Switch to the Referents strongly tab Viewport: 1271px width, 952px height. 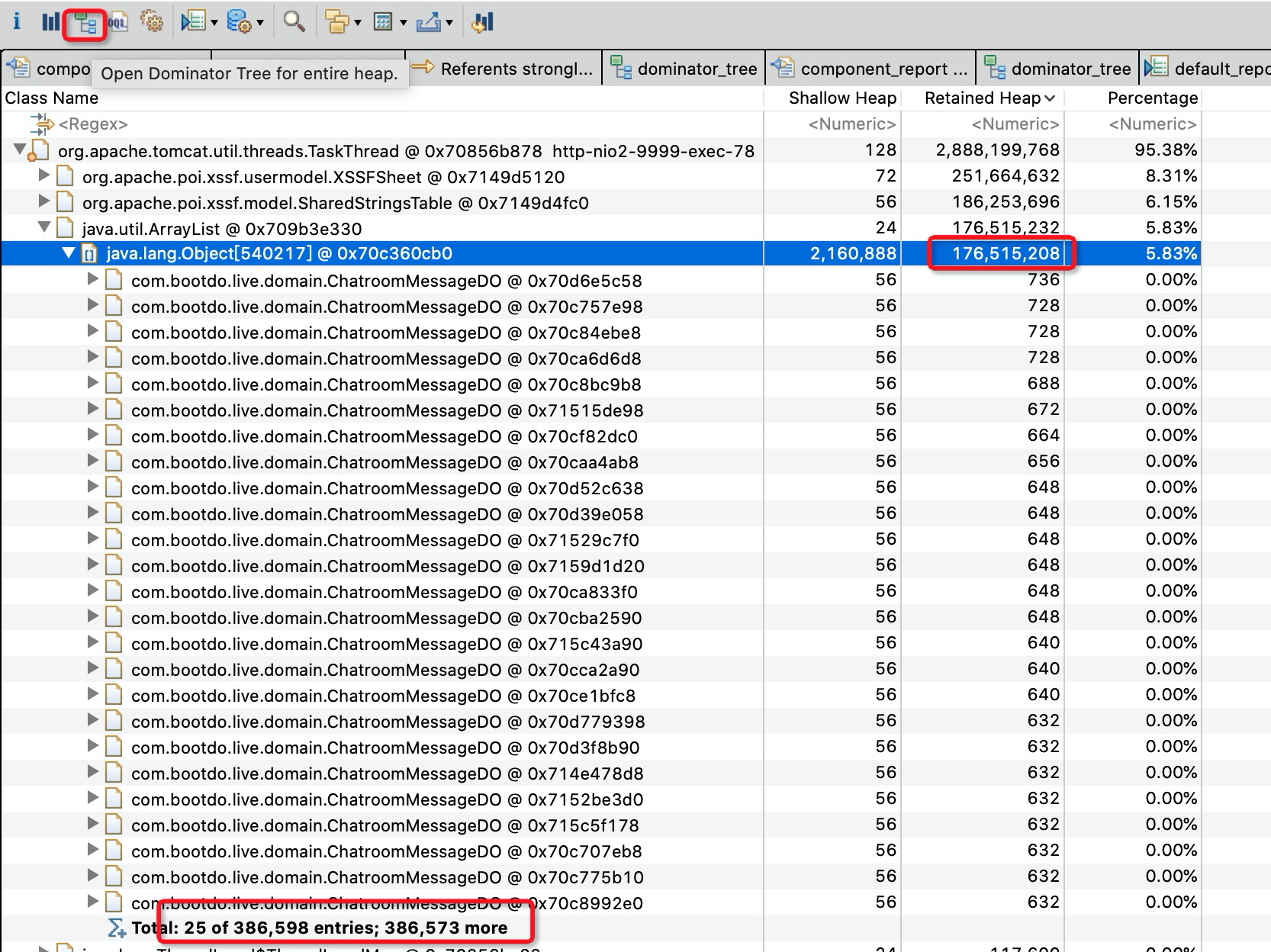point(504,69)
